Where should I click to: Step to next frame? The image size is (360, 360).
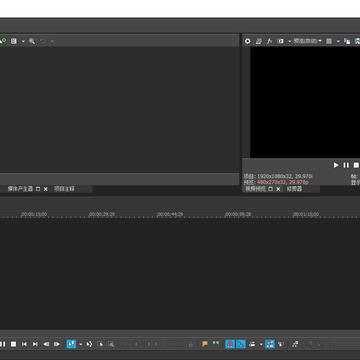click(x=57, y=344)
